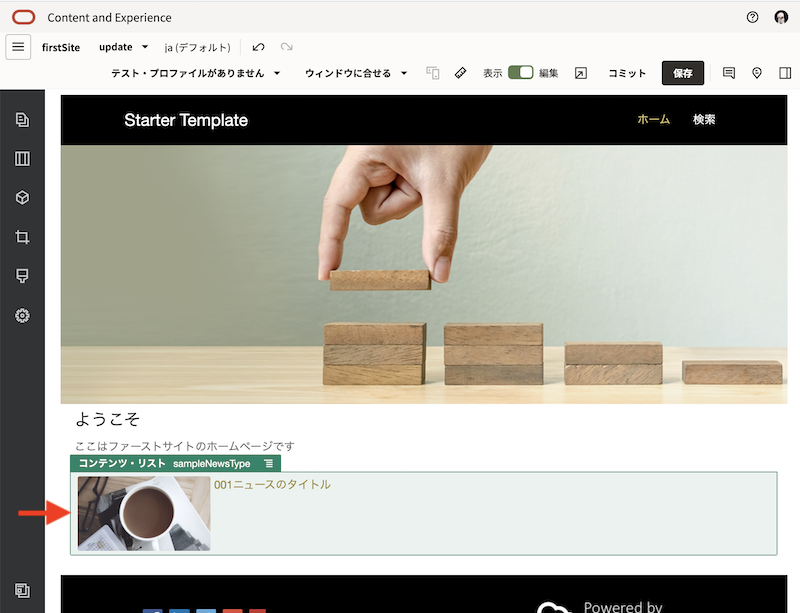The height and width of the screenshot is (613, 800).
Task: Expand the ウィンドウに合せる zoom dropdown
Action: (x=356, y=73)
